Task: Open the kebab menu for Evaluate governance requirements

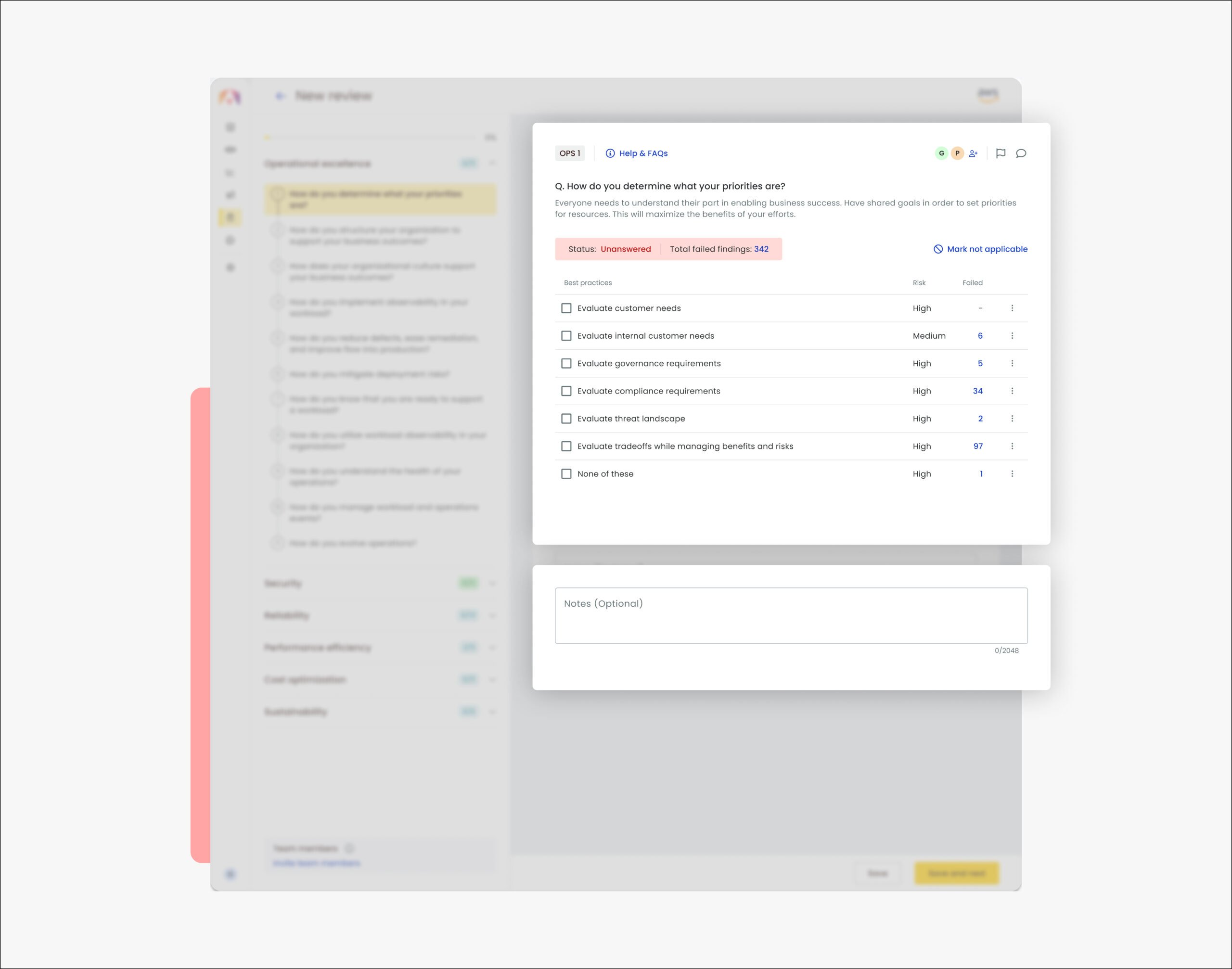Action: 1012,363
